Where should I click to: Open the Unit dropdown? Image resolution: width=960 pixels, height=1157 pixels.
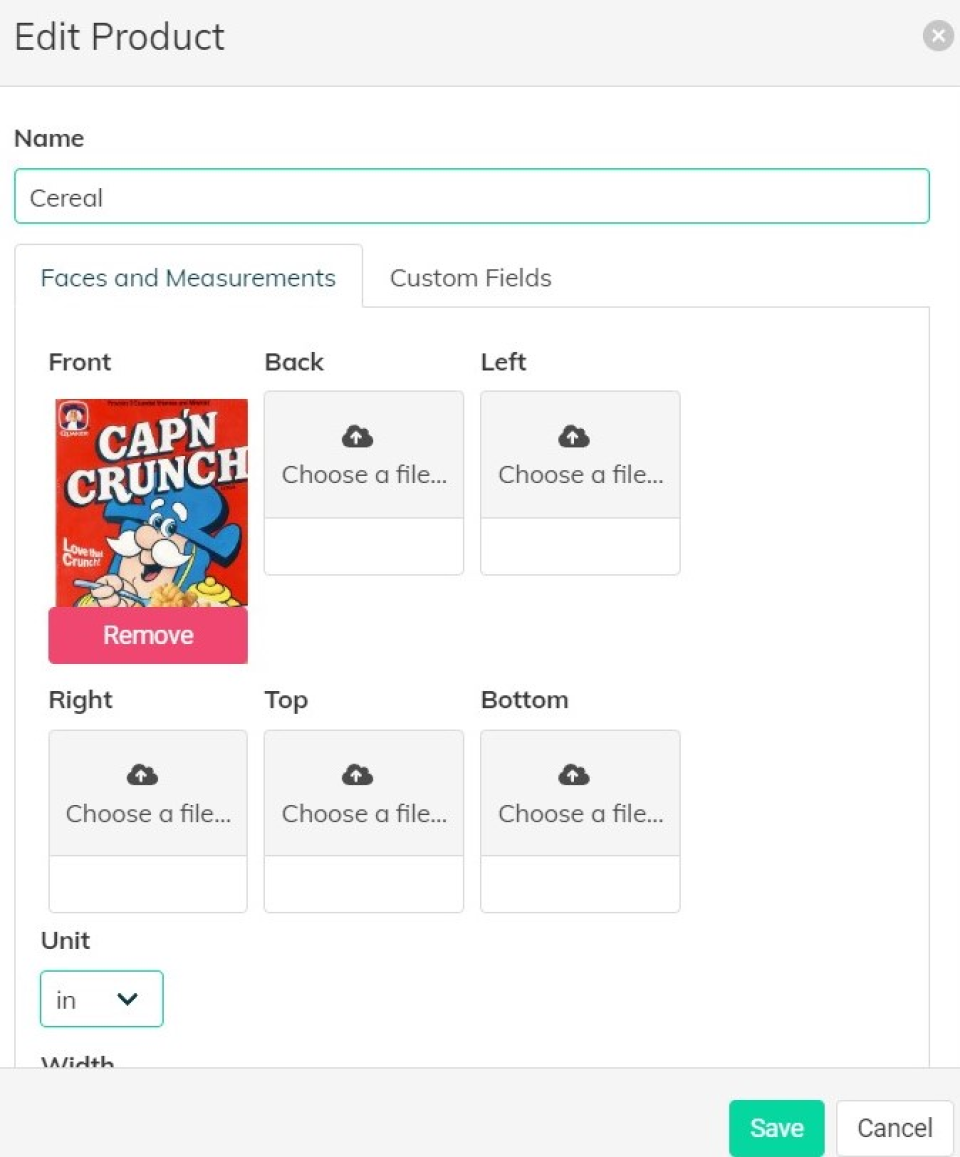pos(101,999)
